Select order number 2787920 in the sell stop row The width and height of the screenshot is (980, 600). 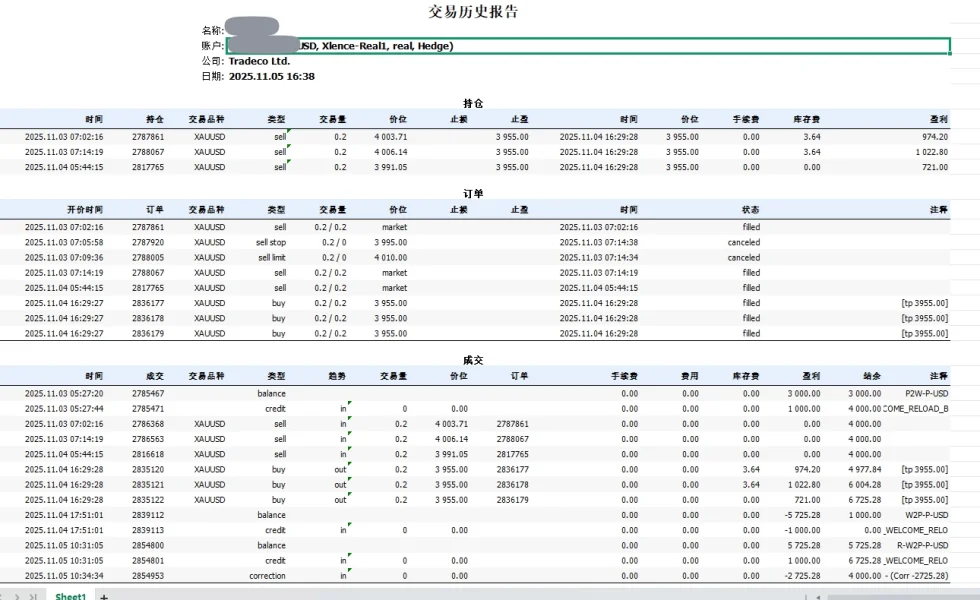coord(148,242)
